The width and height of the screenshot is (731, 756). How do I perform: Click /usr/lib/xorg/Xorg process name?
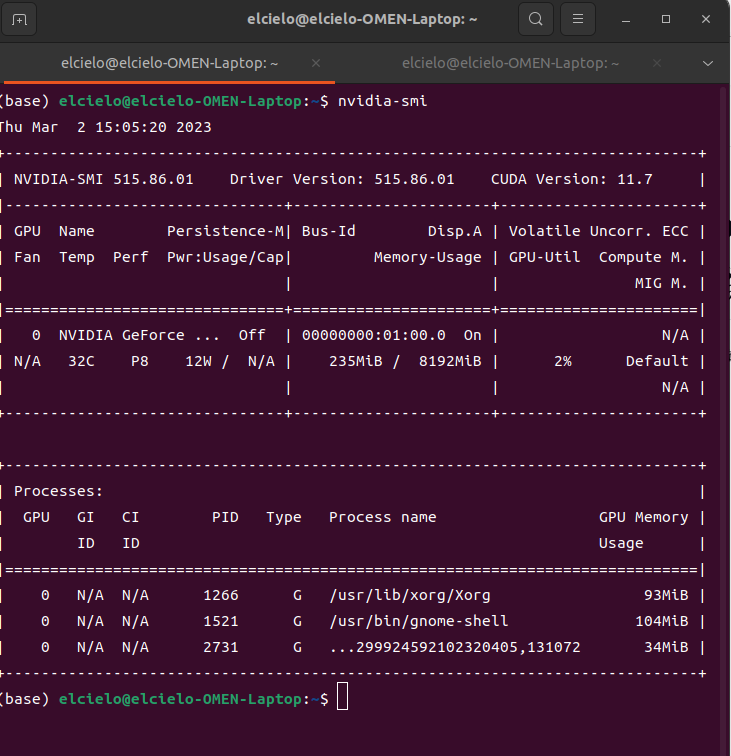(x=409, y=595)
